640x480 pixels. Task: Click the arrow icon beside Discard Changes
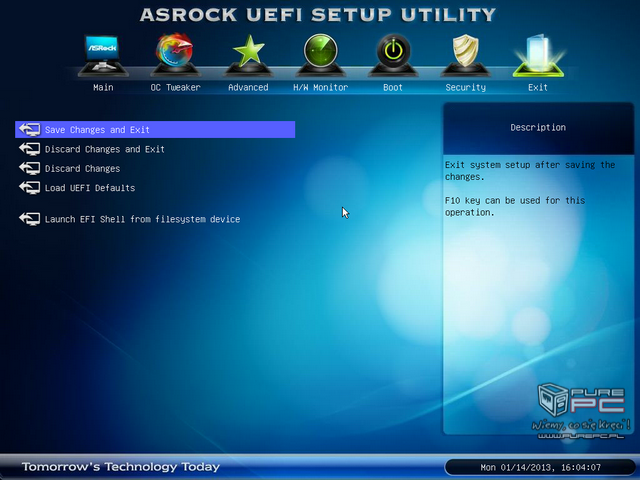[x=29, y=169]
